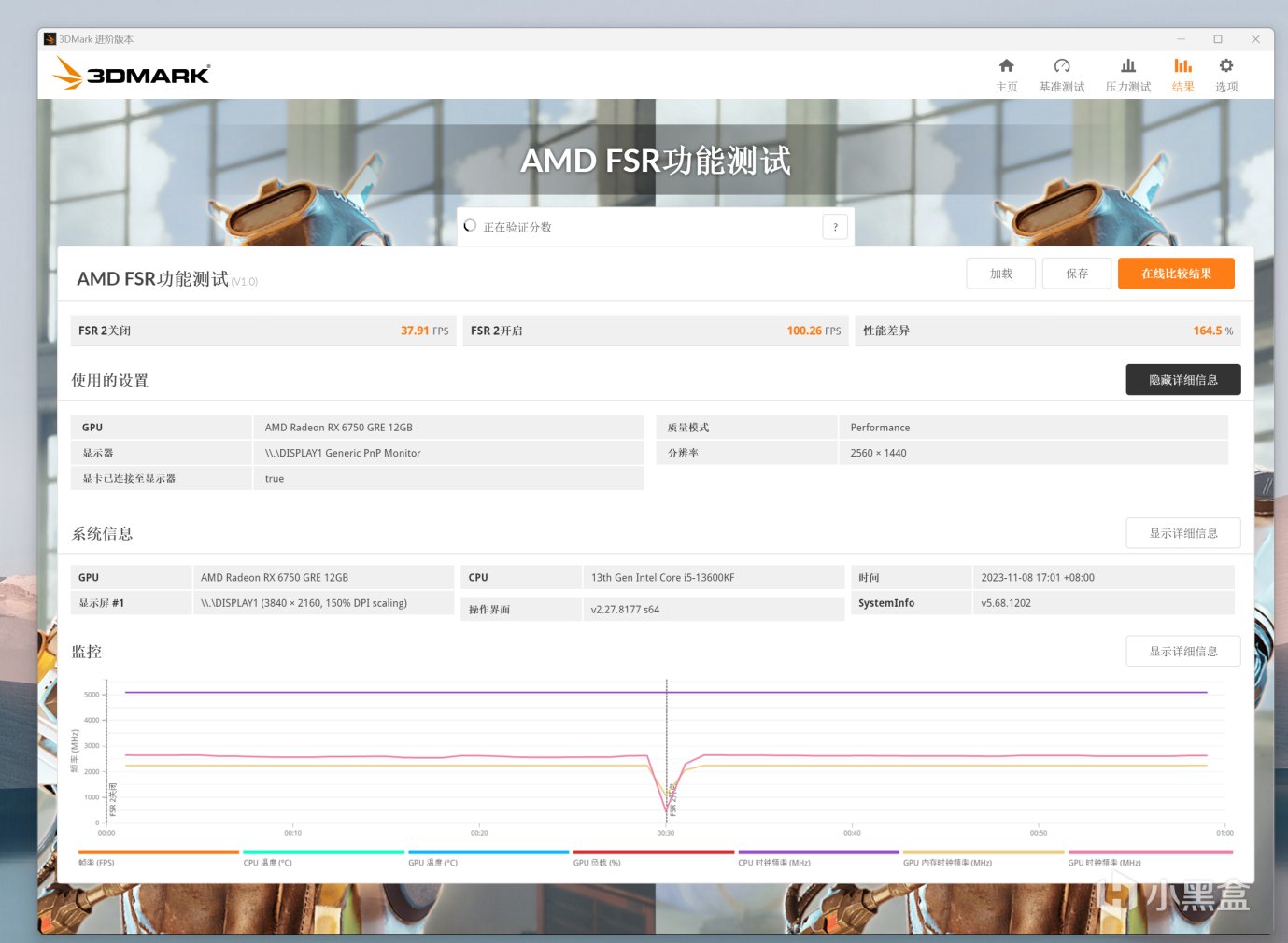Click the AMD FSR功能测试 banner title
This screenshot has width=1288, height=943.
[x=656, y=161]
